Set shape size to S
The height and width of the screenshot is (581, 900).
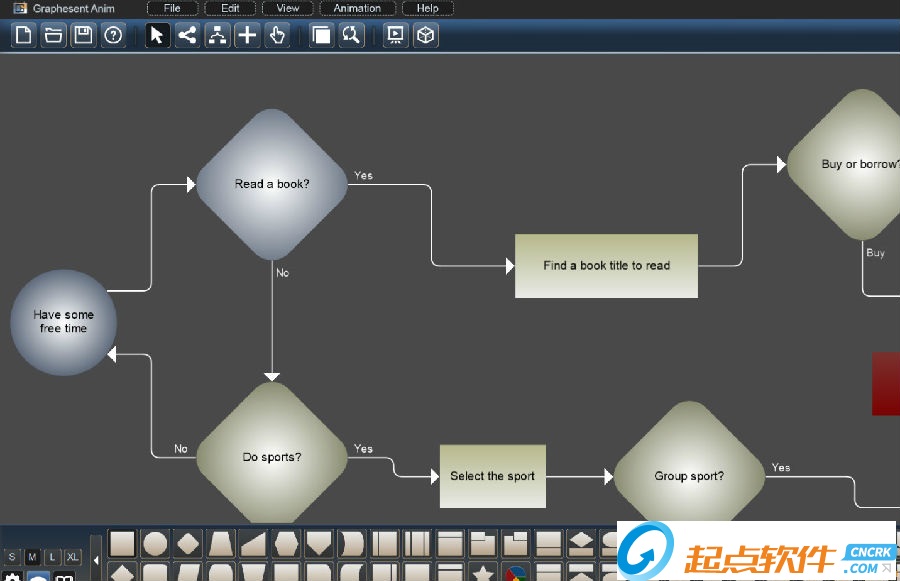[12, 557]
